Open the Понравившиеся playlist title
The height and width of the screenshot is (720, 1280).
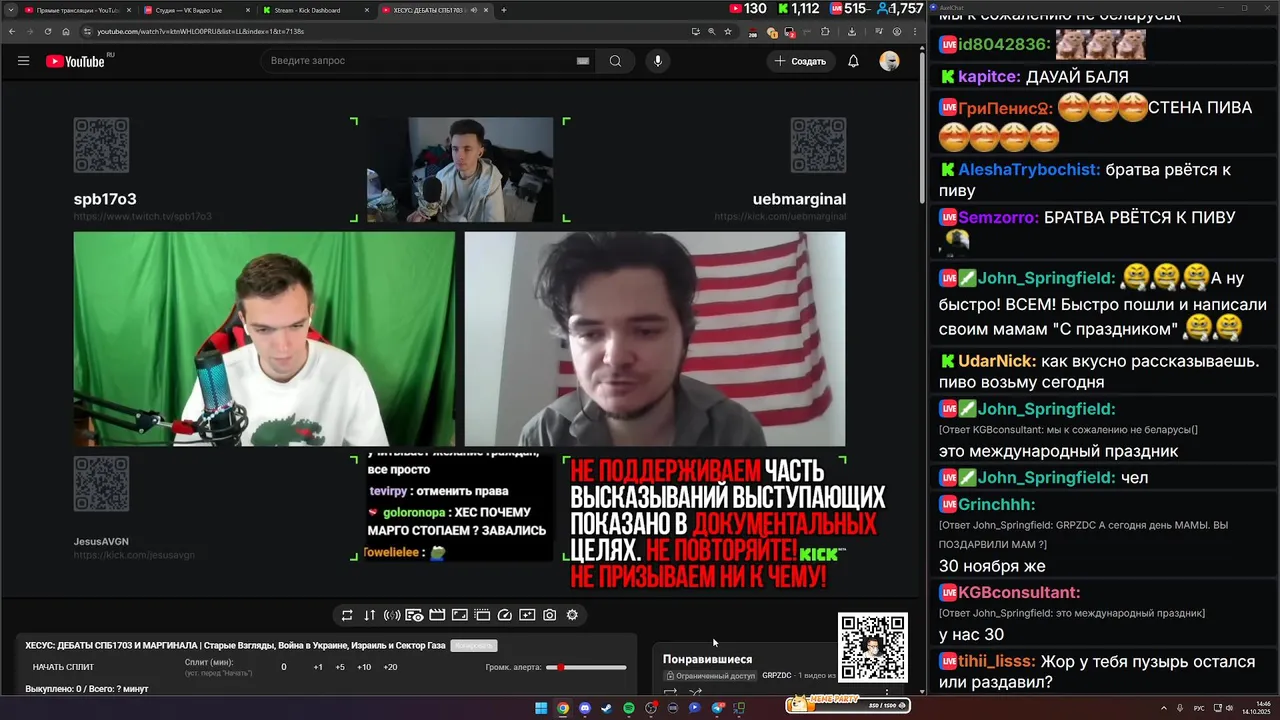707,659
